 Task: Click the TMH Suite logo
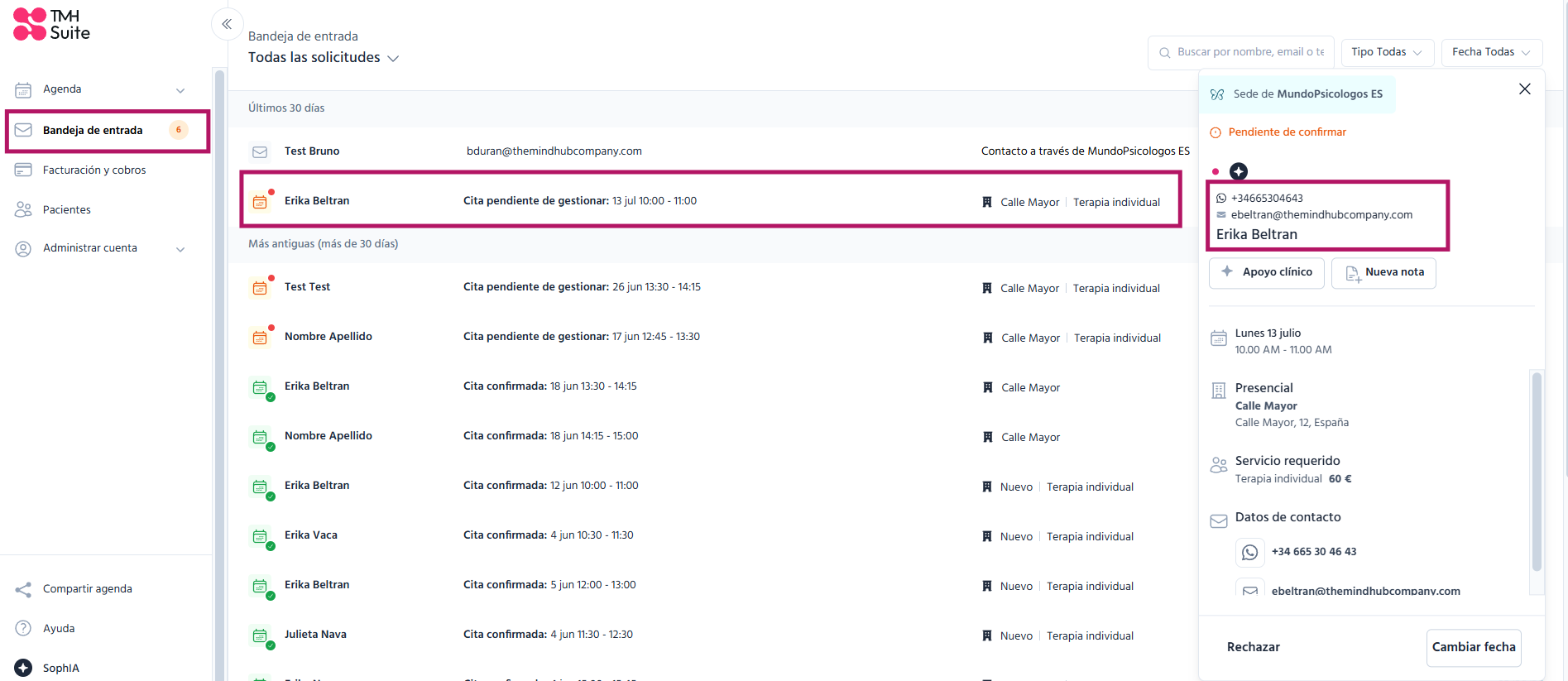(51, 25)
